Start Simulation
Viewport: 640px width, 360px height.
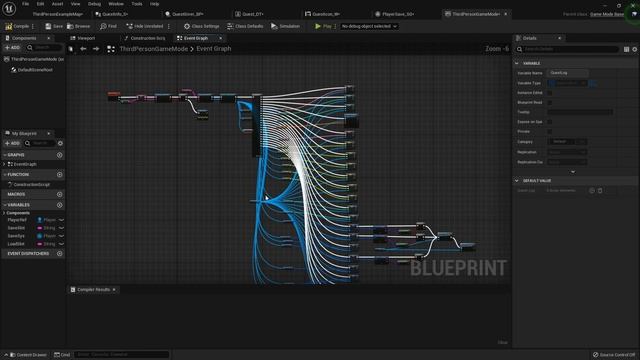click(285, 26)
